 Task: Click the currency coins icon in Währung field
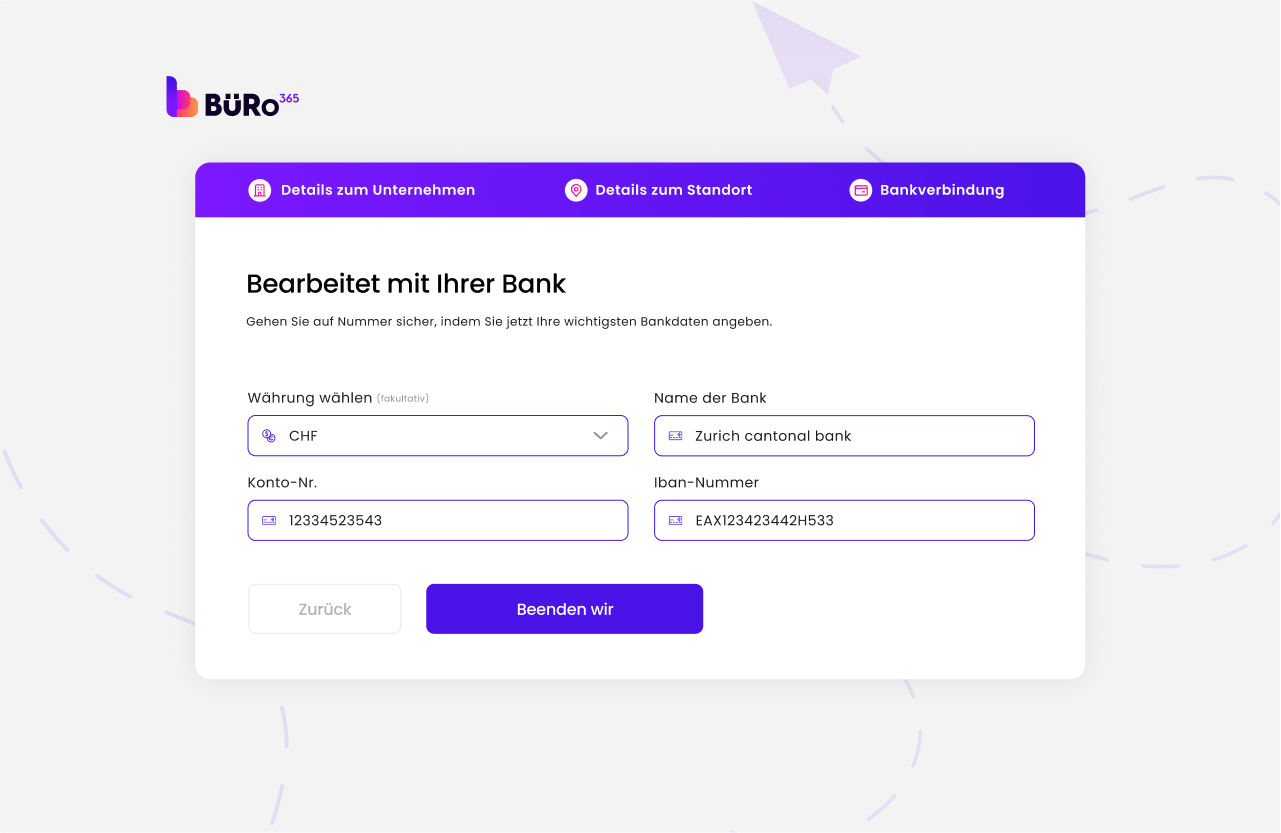click(x=269, y=436)
